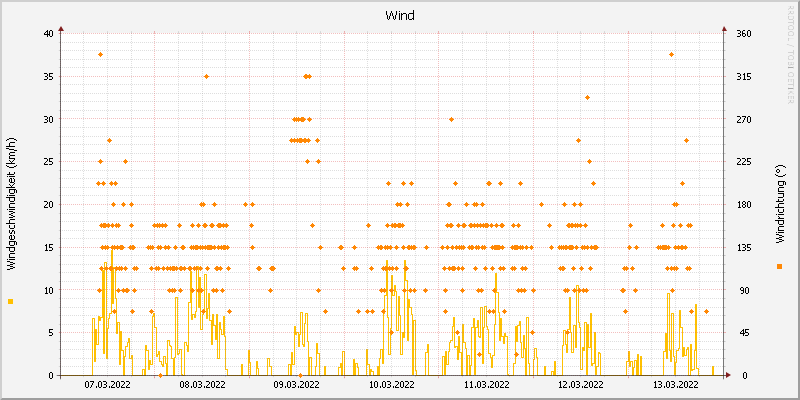Click left axis value 20
The width and height of the screenshot is (800, 400).
(x=48, y=205)
